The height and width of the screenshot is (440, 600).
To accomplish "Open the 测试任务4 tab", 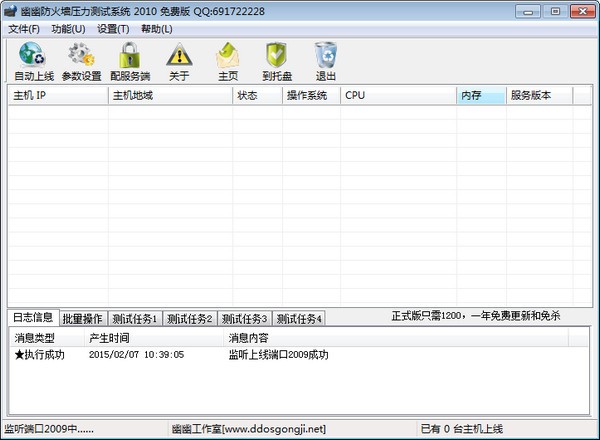I will (300, 318).
